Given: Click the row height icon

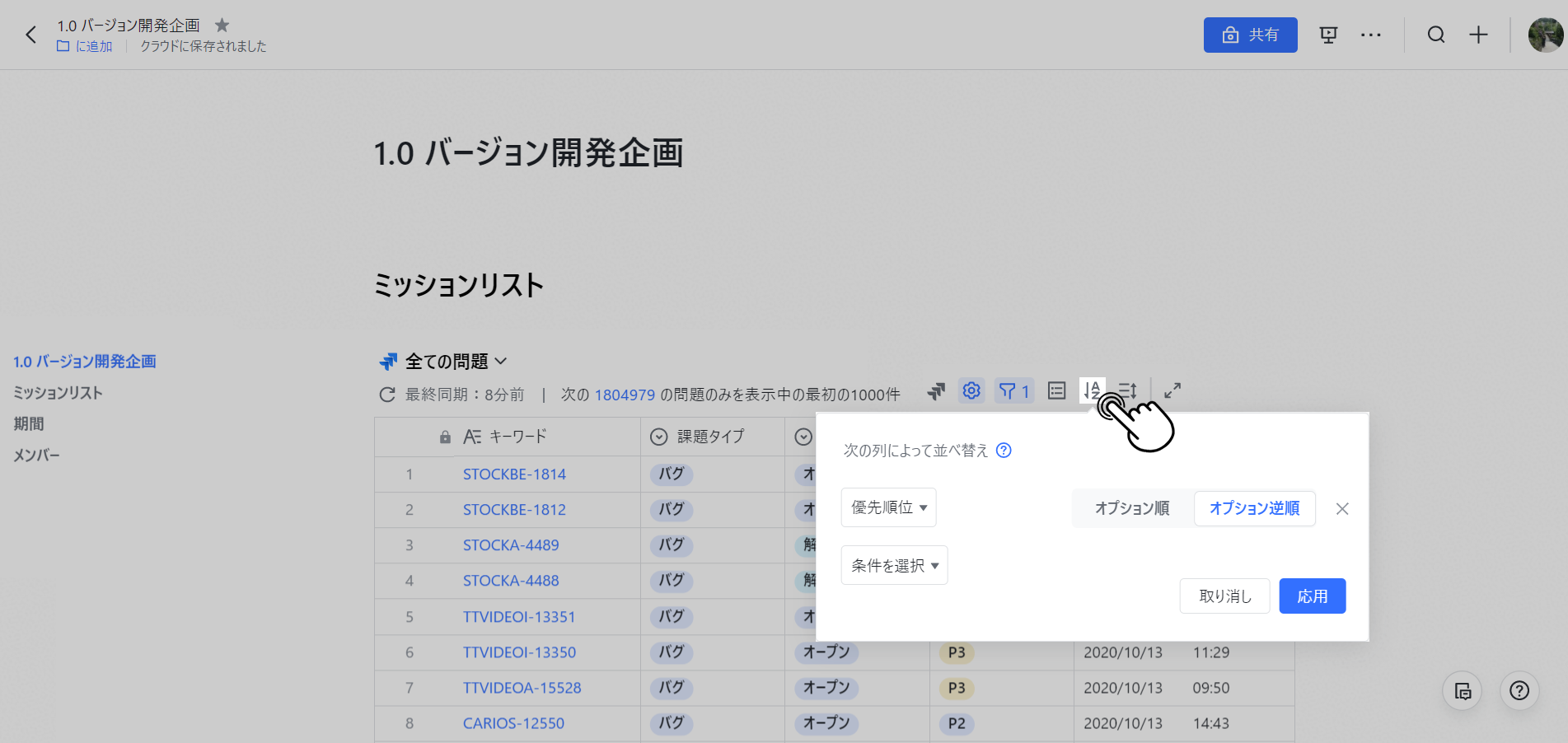Looking at the screenshot, I should [x=1128, y=390].
